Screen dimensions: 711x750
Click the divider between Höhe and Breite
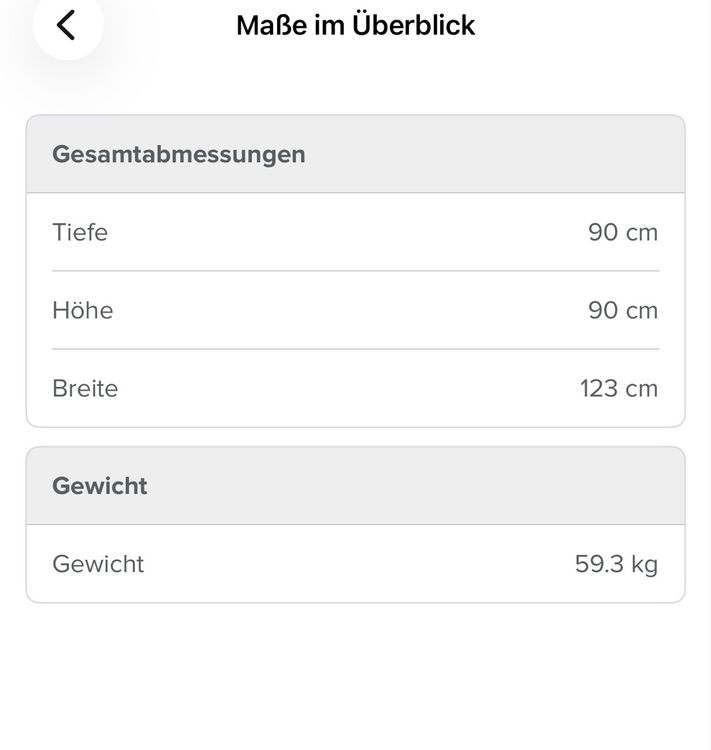click(356, 349)
